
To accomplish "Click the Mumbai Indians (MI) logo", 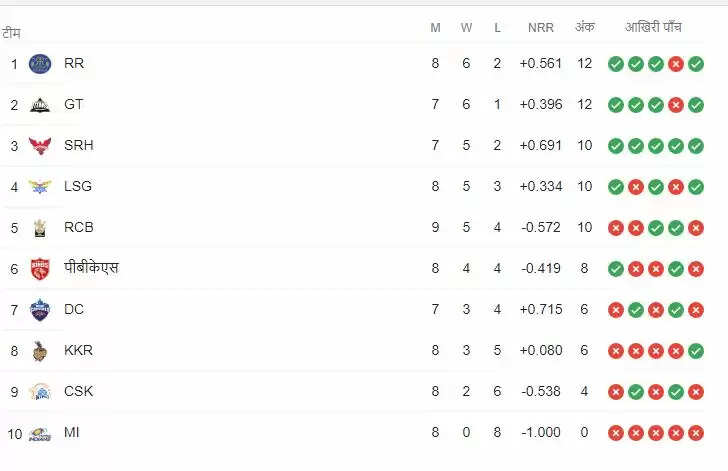I will [x=40, y=433].
